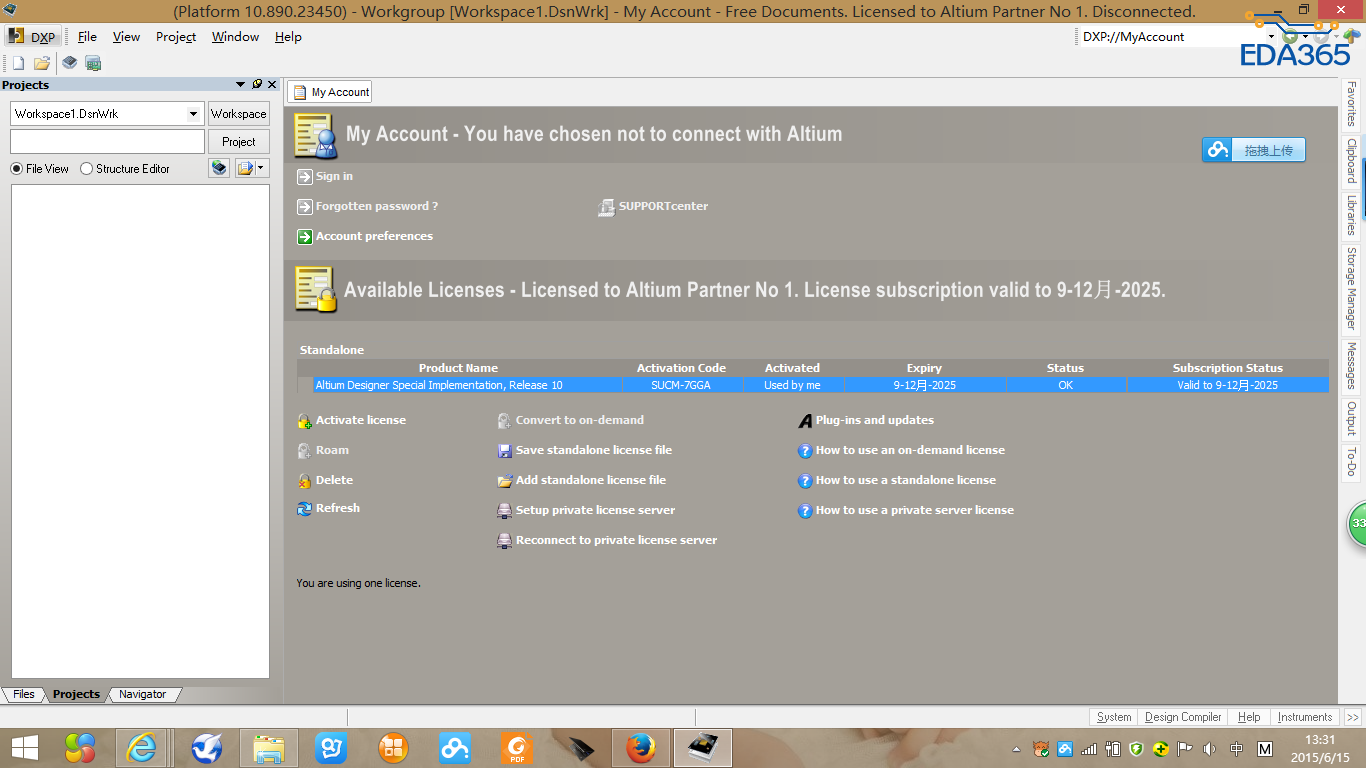Click the Sign in arrow icon
This screenshot has height=768, width=1366.
305,177
